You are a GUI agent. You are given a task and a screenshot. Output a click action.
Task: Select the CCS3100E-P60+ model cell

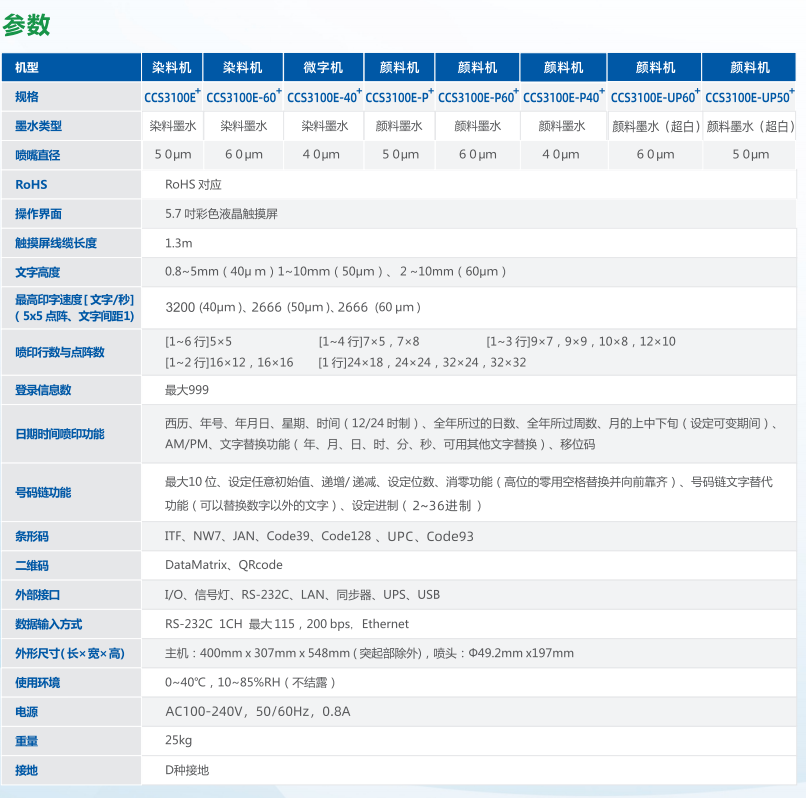(478, 97)
